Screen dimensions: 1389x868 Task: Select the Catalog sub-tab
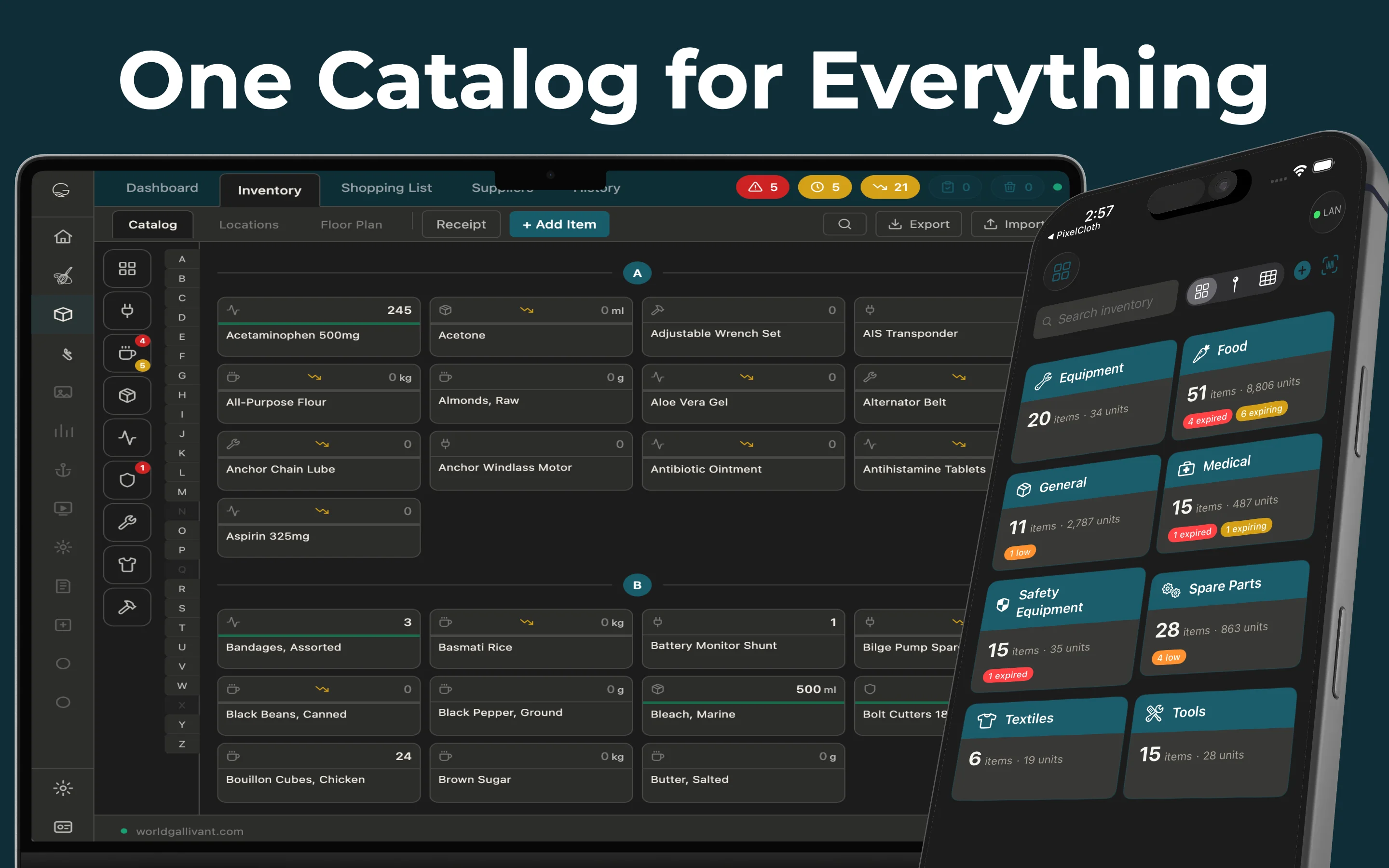[153, 224]
